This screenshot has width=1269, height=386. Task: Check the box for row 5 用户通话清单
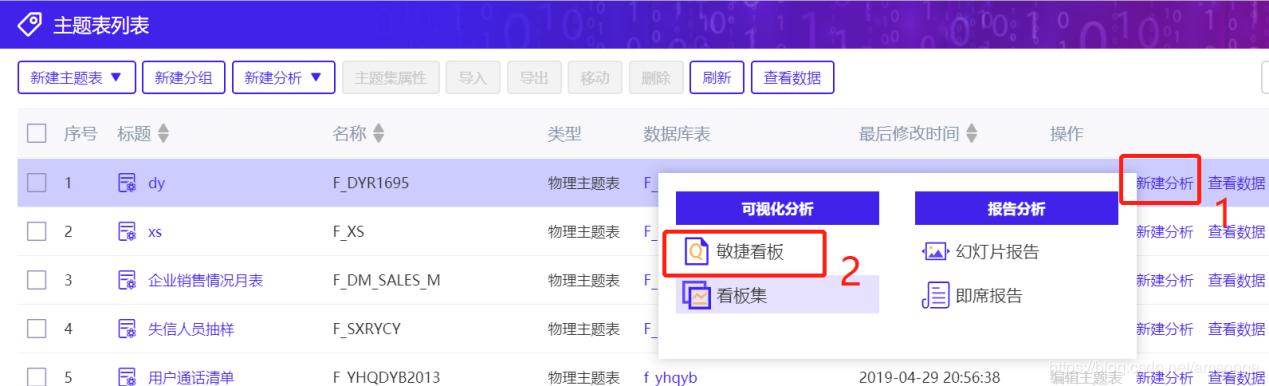click(x=37, y=377)
